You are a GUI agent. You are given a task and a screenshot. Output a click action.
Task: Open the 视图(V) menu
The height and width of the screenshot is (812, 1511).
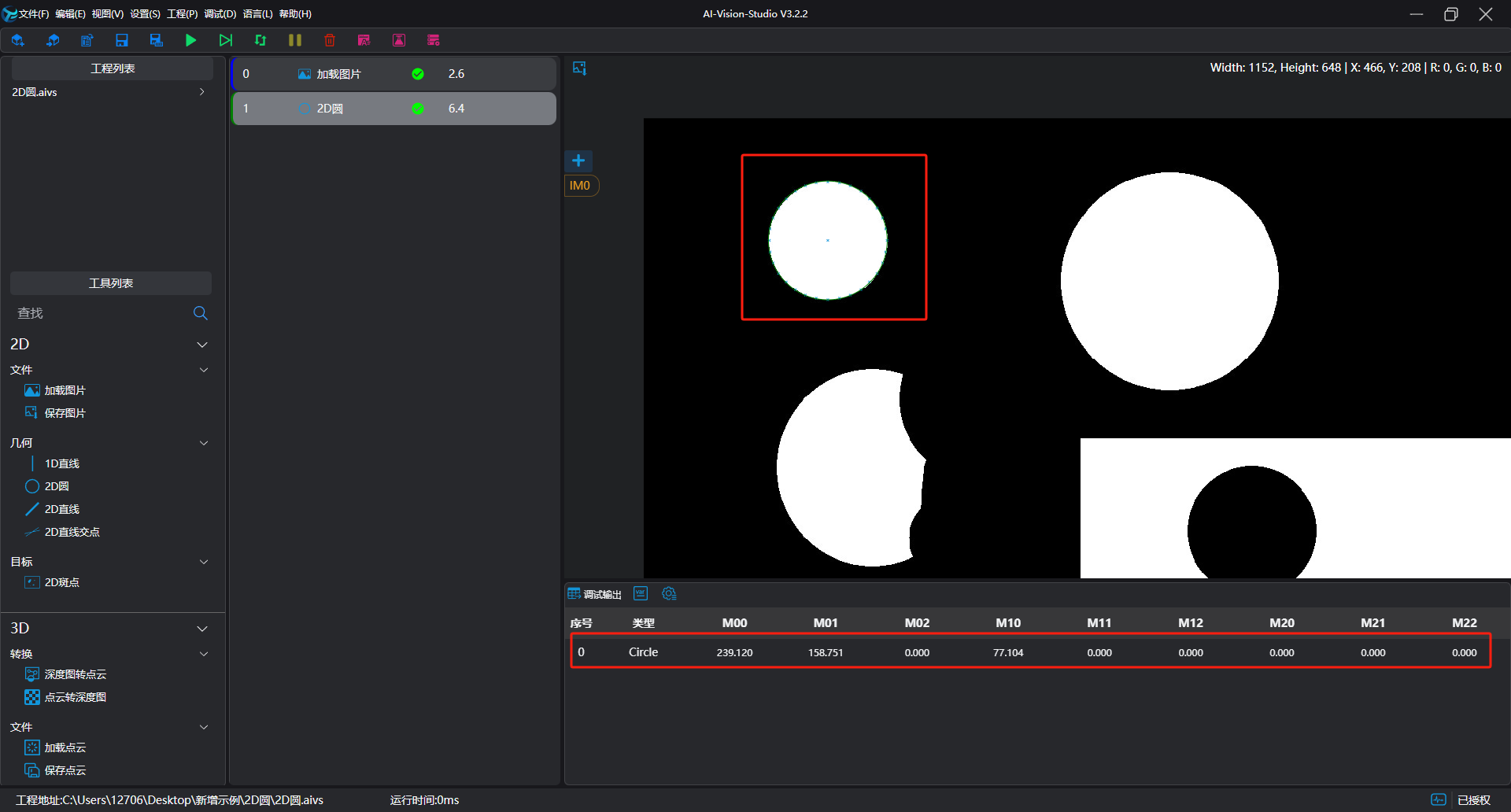click(108, 14)
